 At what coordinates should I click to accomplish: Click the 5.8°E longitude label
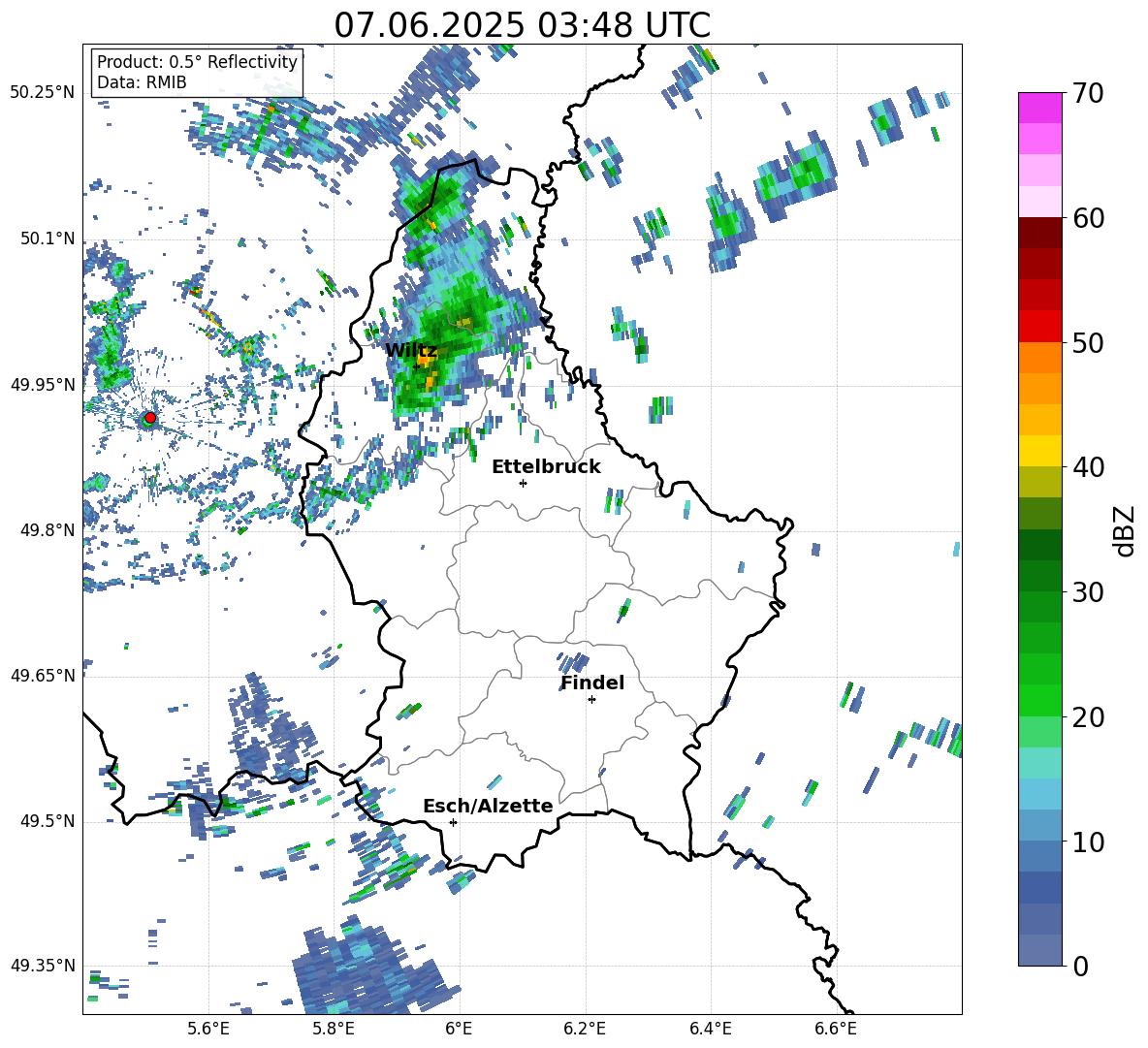pos(334,1029)
